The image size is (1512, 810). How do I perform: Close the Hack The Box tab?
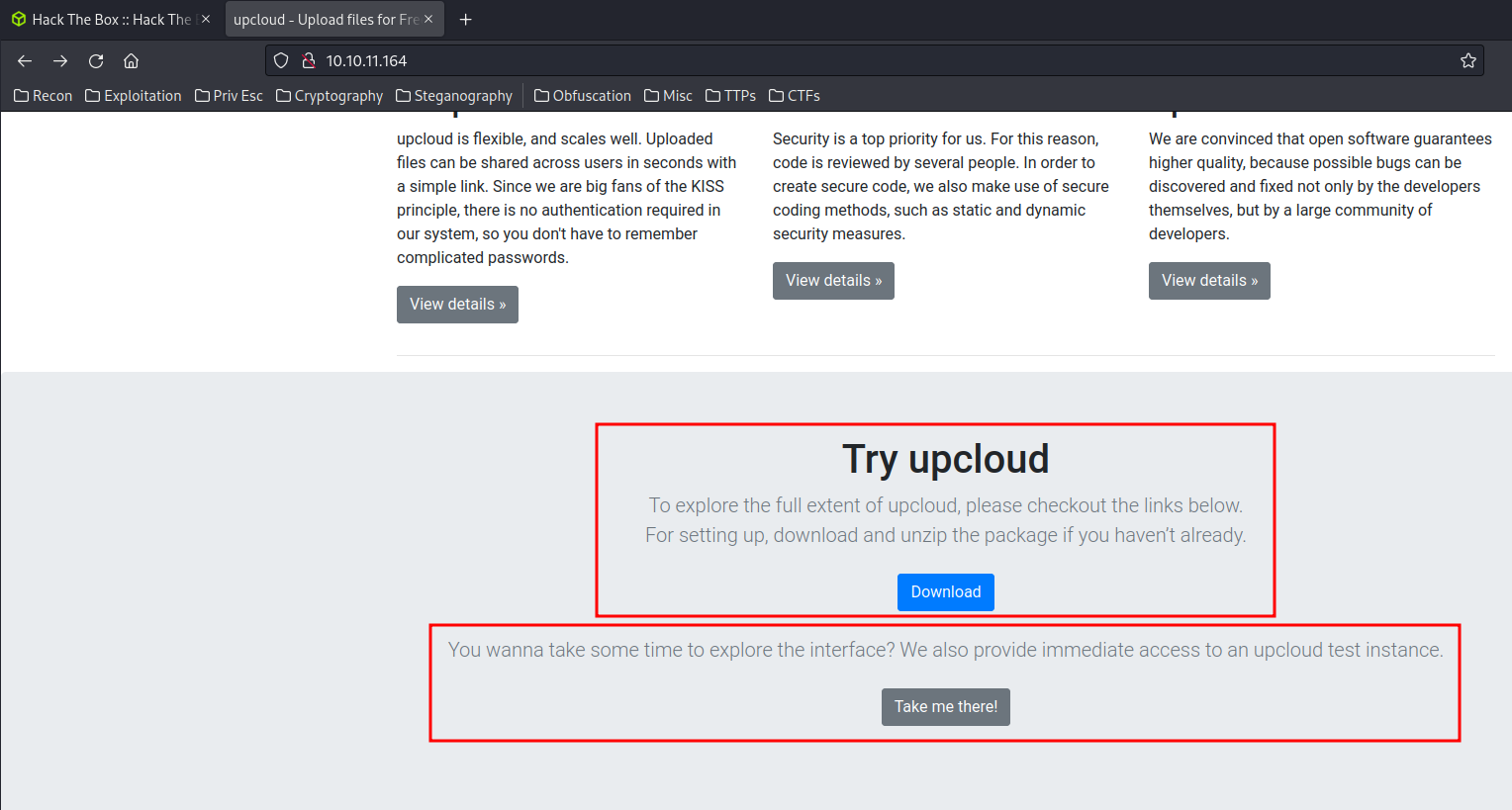coord(206,19)
